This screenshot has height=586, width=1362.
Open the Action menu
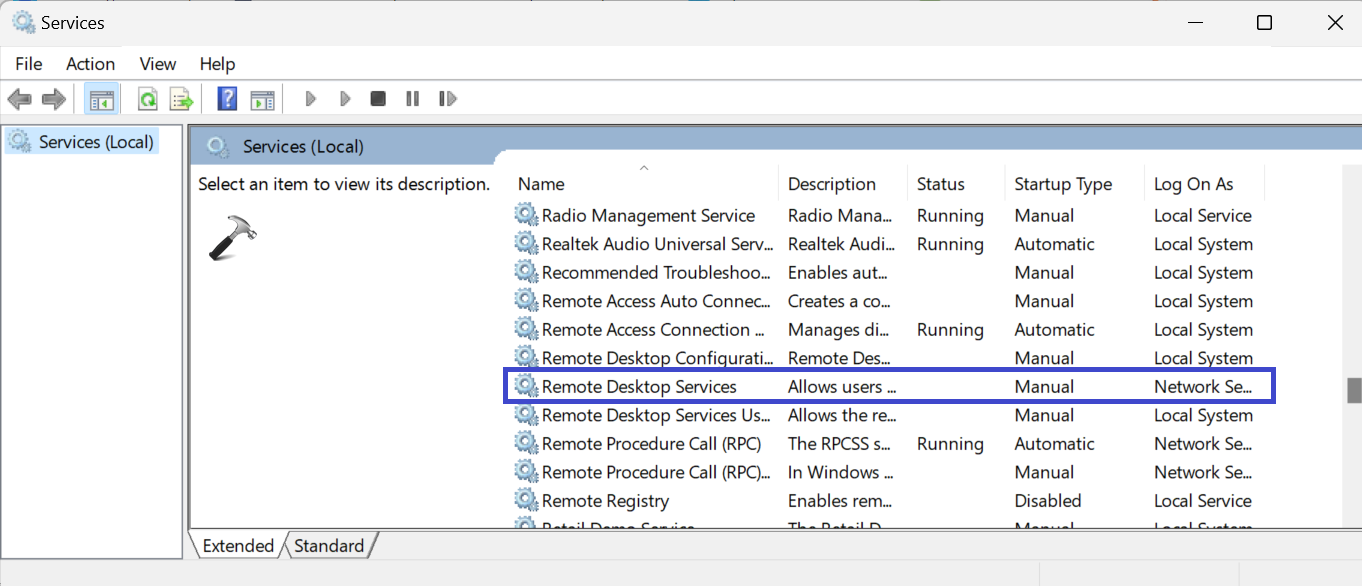coord(90,64)
